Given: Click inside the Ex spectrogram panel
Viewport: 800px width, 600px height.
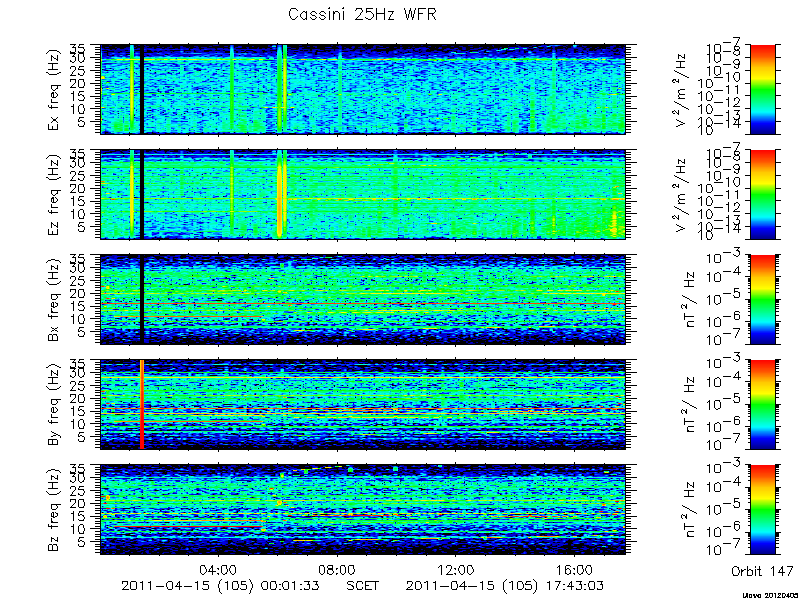Looking at the screenshot, I should 363,90.
